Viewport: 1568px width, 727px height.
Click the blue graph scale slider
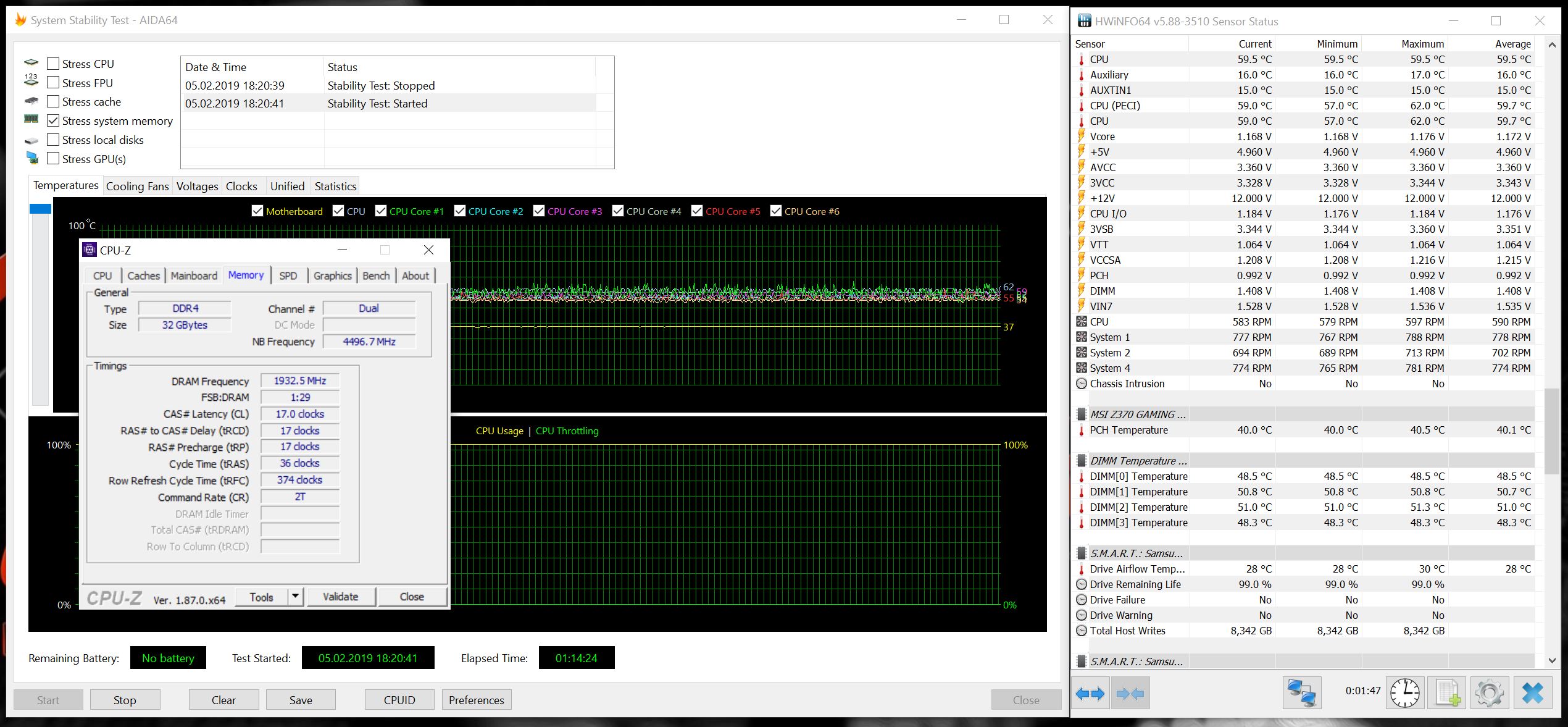click(40, 209)
